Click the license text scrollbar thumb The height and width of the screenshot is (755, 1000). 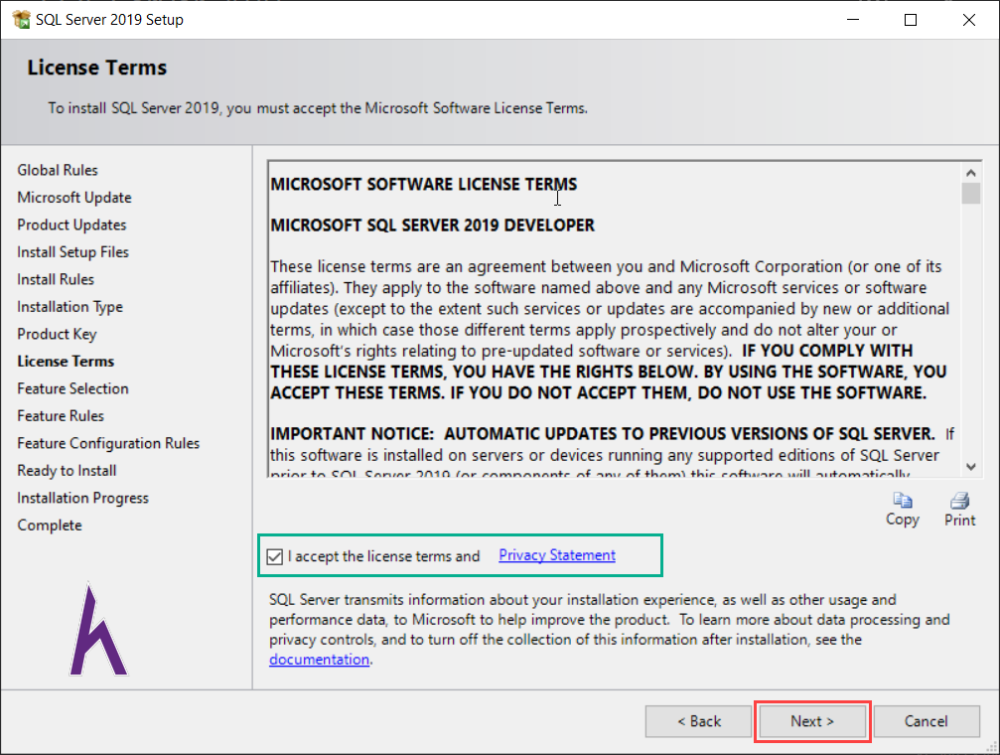[971, 193]
